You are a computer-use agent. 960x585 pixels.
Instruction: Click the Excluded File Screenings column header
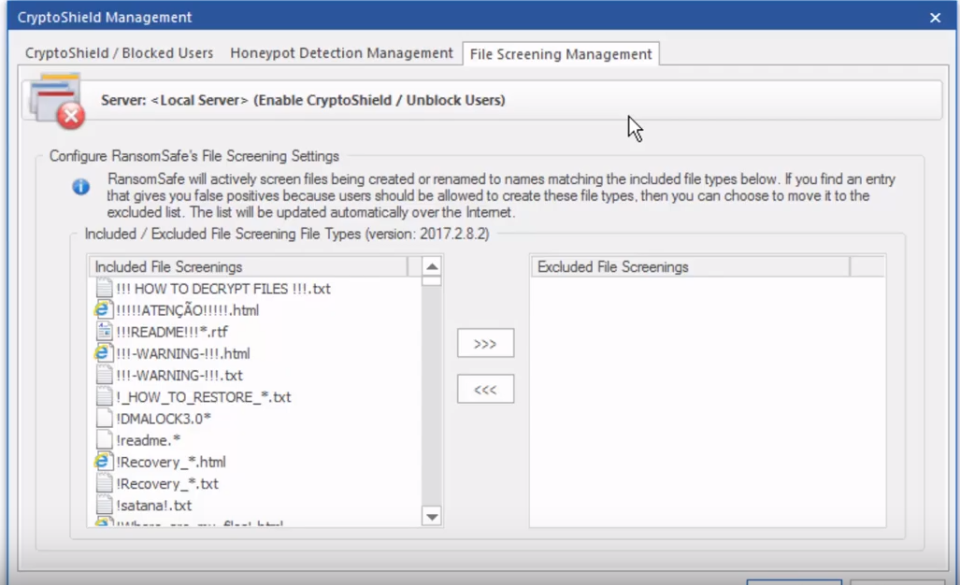[690, 267]
